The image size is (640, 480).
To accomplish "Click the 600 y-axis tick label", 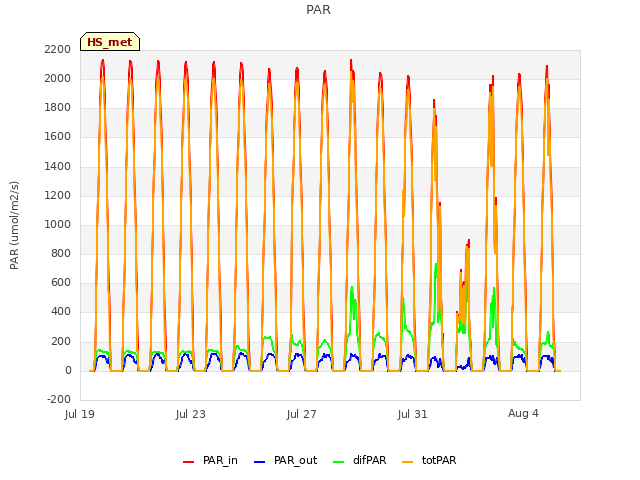I will pos(61,282).
